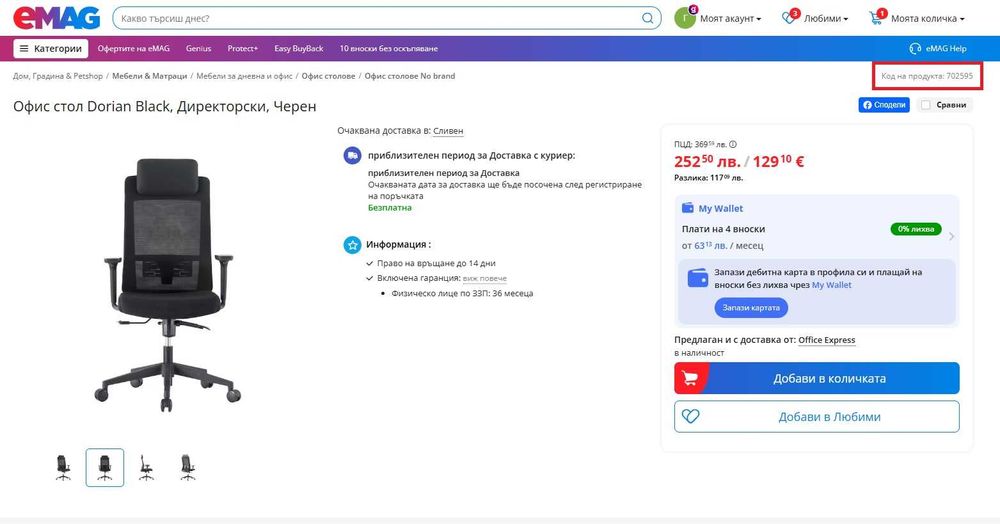
Task: Change delivery city Сливен link
Action: point(448,131)
